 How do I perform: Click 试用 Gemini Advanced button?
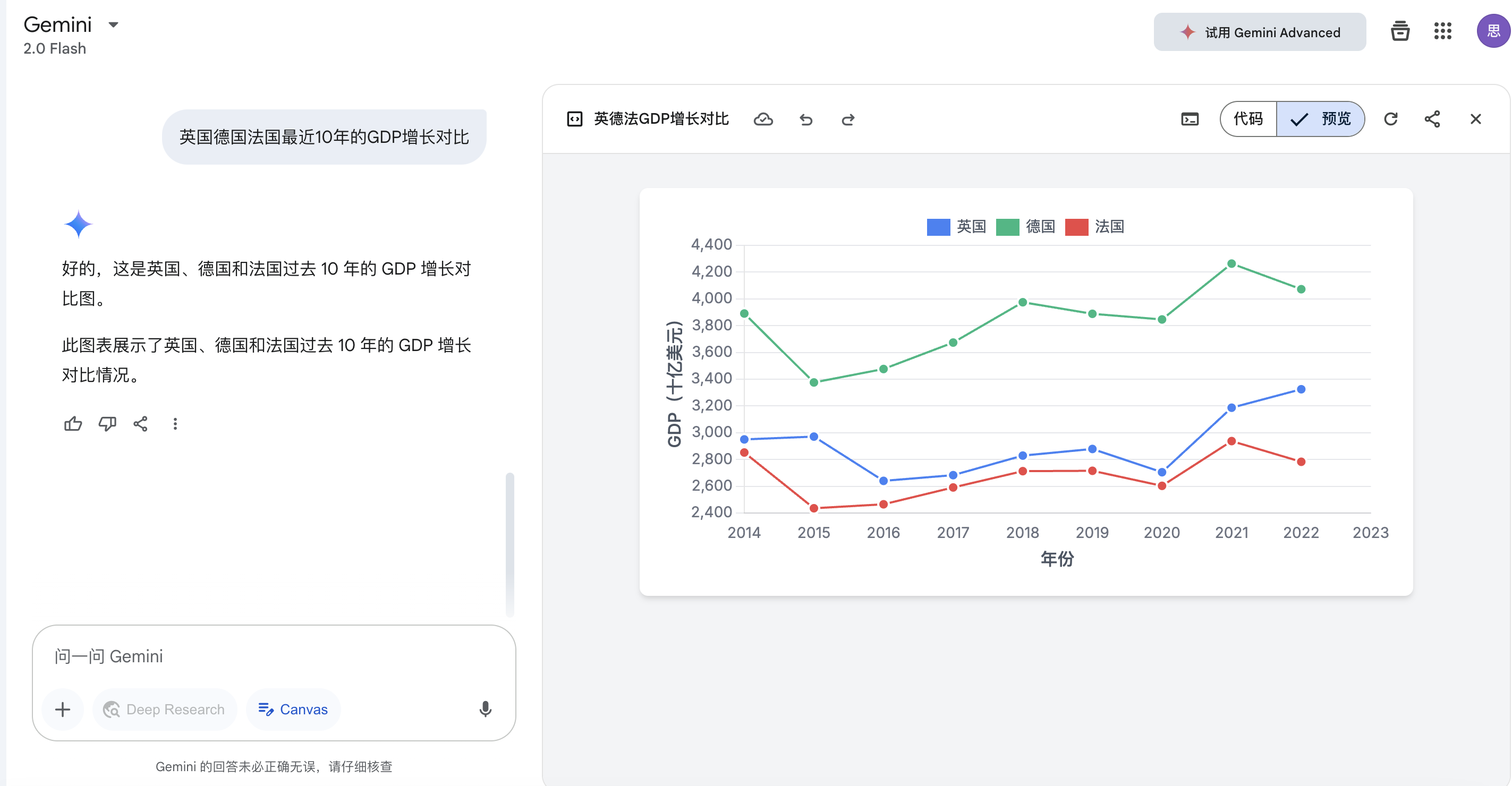[x=1260, y=32]
